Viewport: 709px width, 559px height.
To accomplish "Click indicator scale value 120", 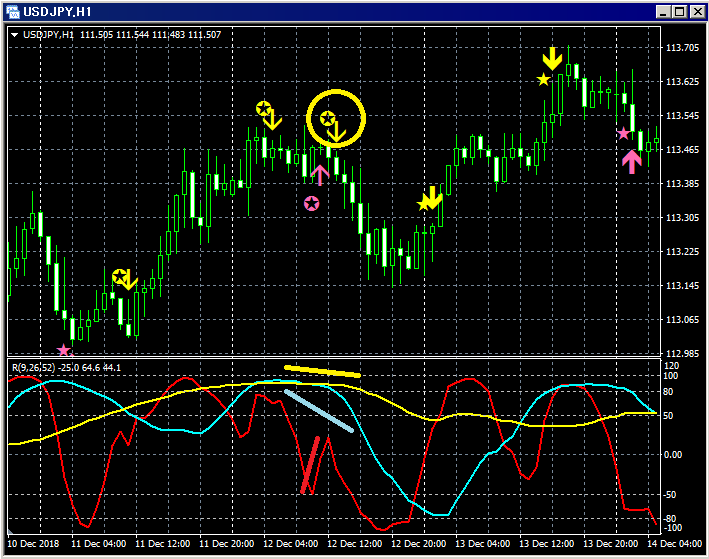I will pyautogui.click(x=671, y=365).
